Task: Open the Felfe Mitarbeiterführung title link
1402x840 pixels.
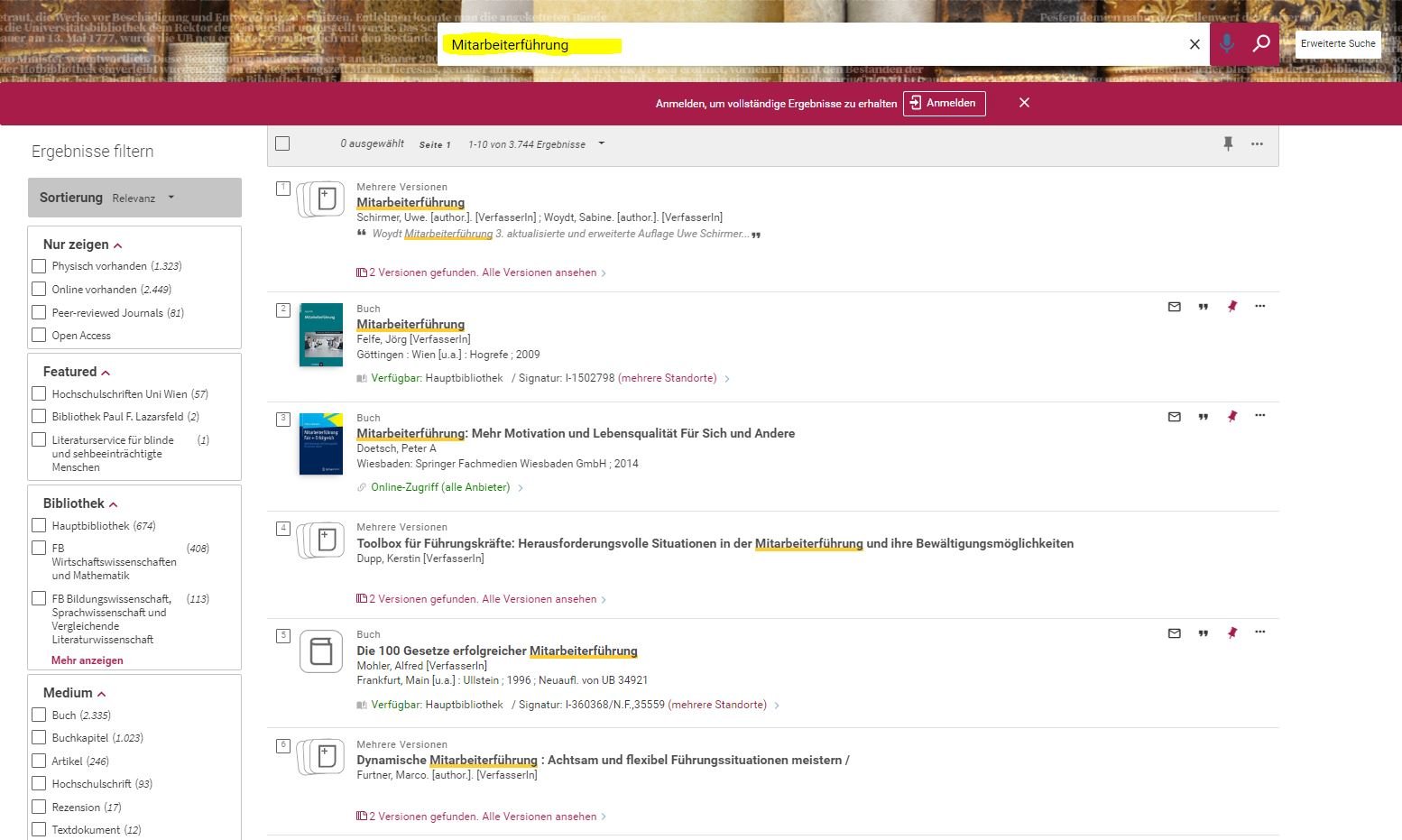Action: pos(410,324)
